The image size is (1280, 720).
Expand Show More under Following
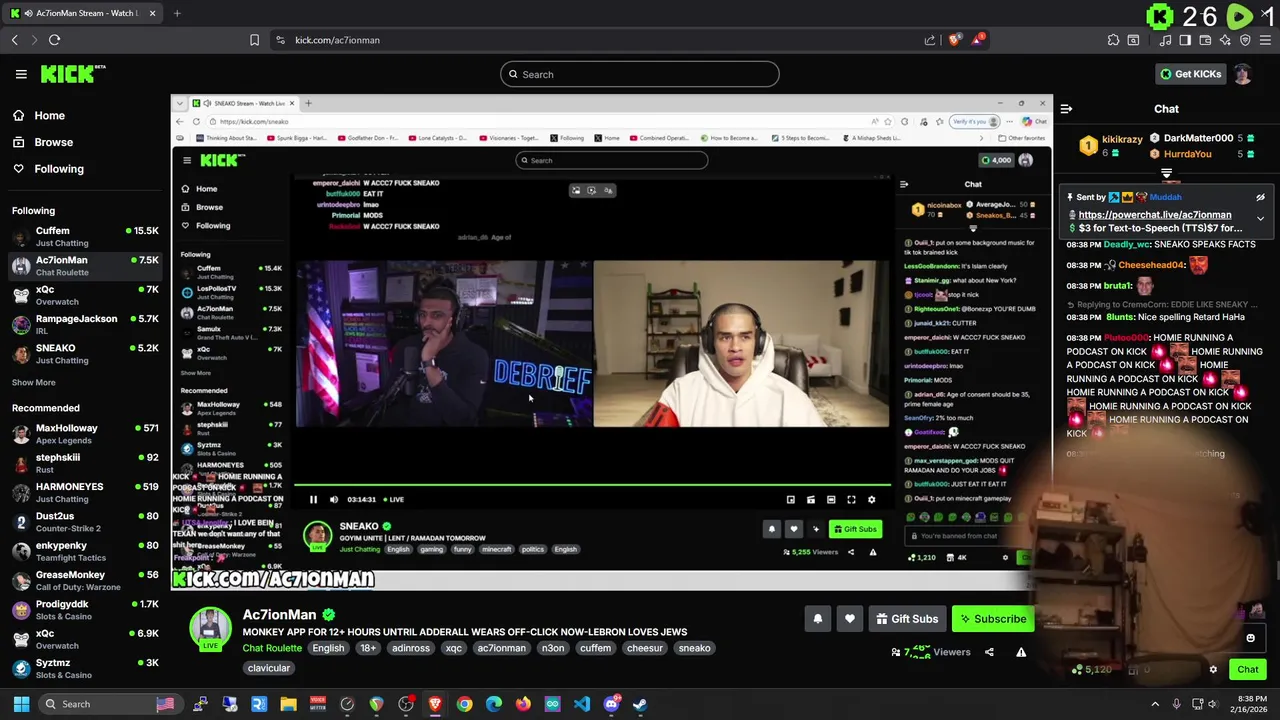34,382
